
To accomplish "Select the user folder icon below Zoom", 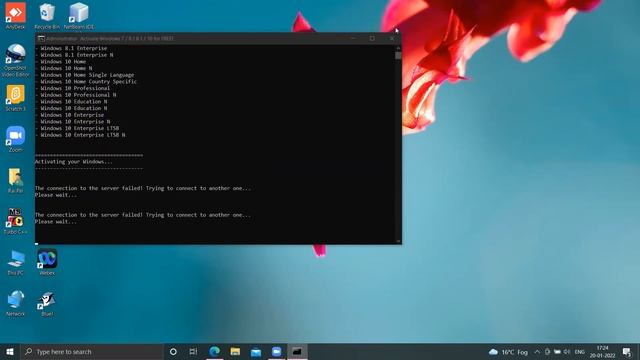I will (16, 180).
